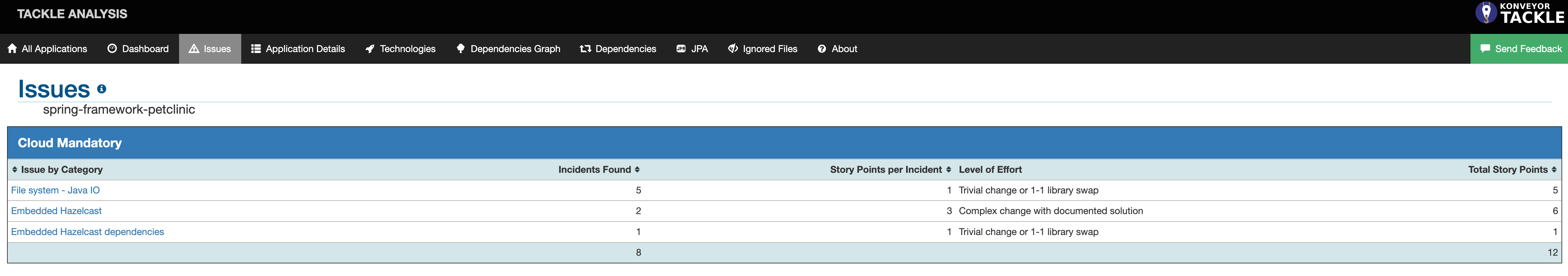Open the File system - Java IO issue
The image size is (1568, 276).
point(55,190)
